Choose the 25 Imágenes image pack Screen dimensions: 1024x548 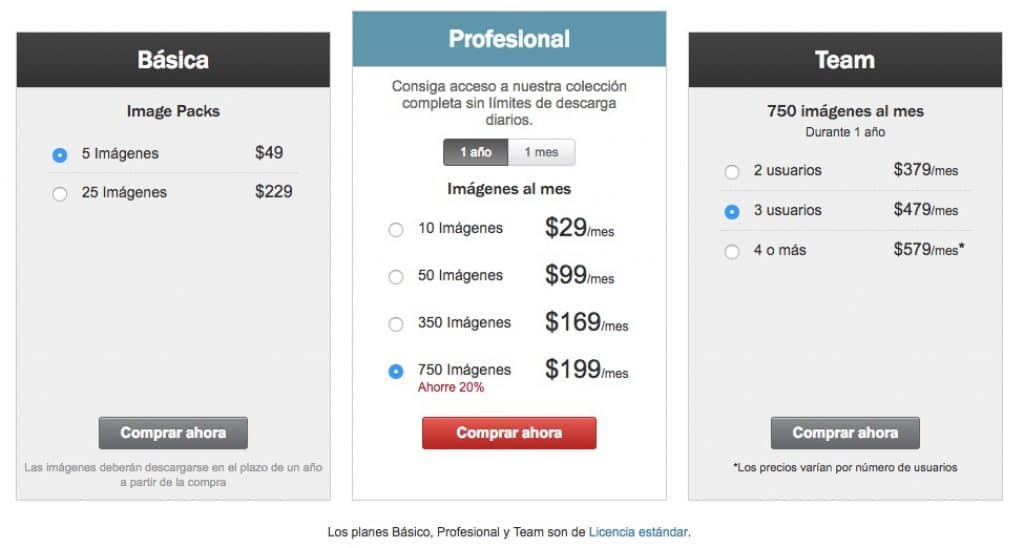60,194
